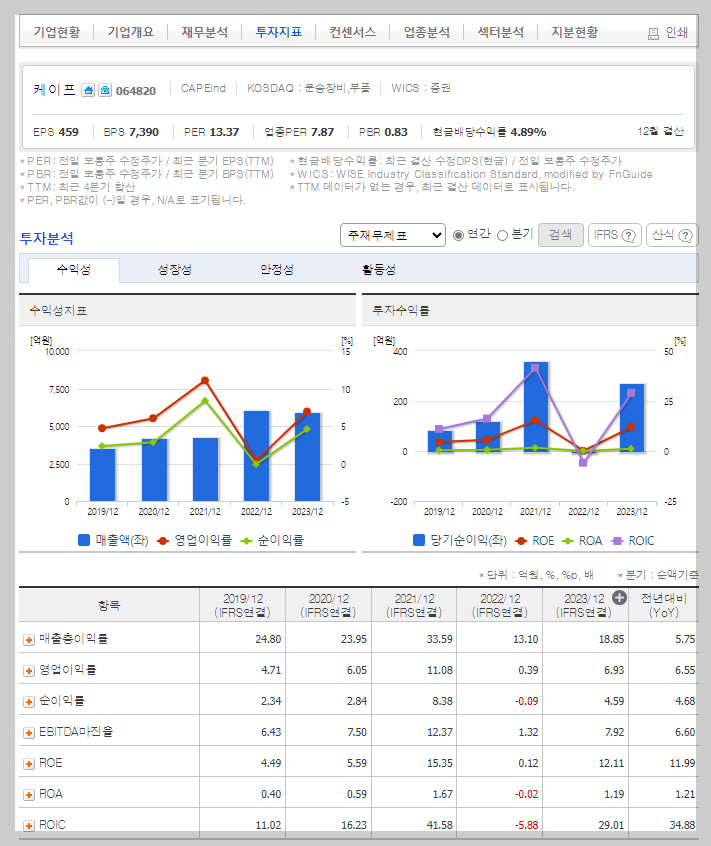711x846 pixels.
Task: Click the 24.80 매출총이익률 value
Action: pos(268,639)
